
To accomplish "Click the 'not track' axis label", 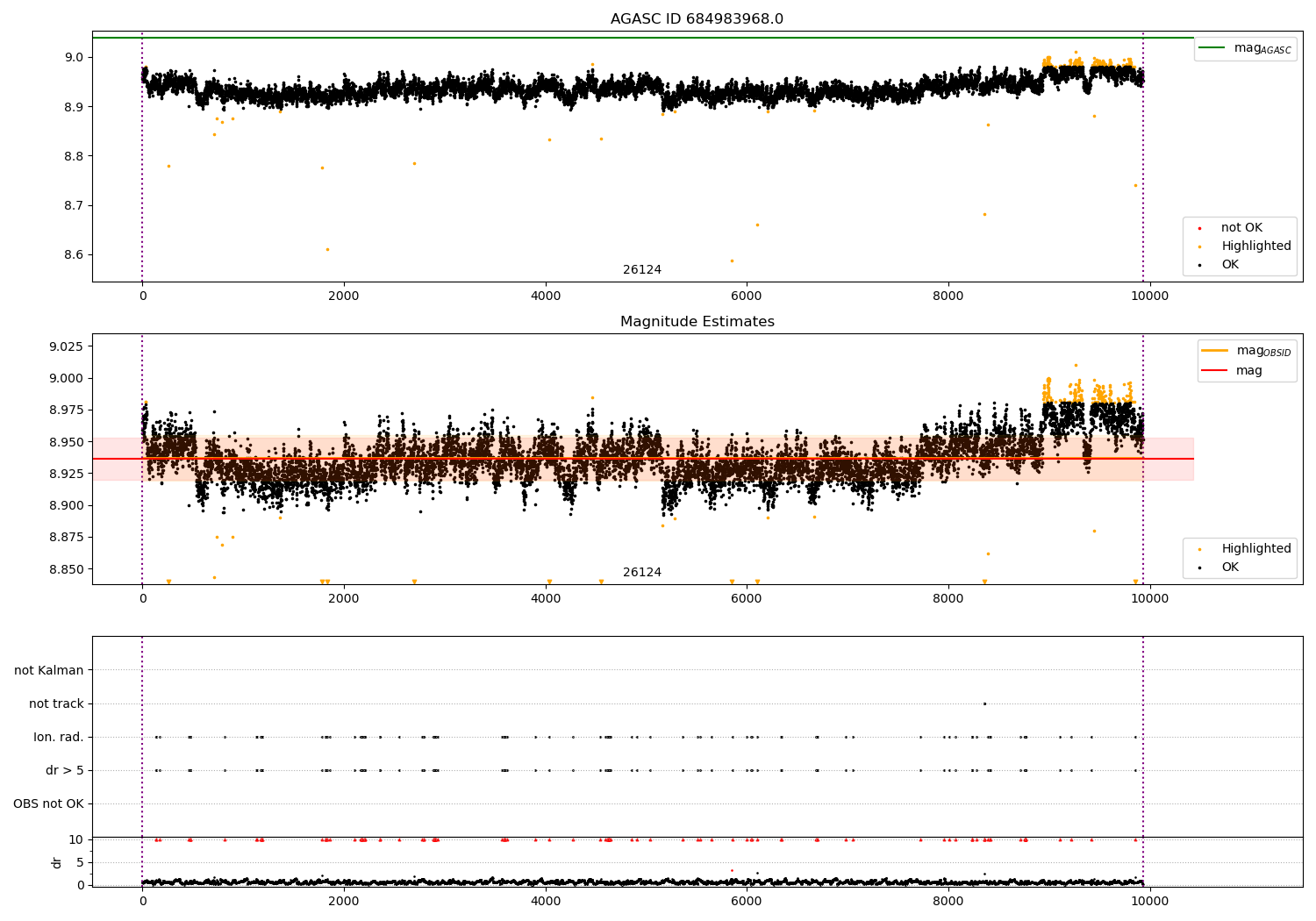I will click(x=56, y=704).
